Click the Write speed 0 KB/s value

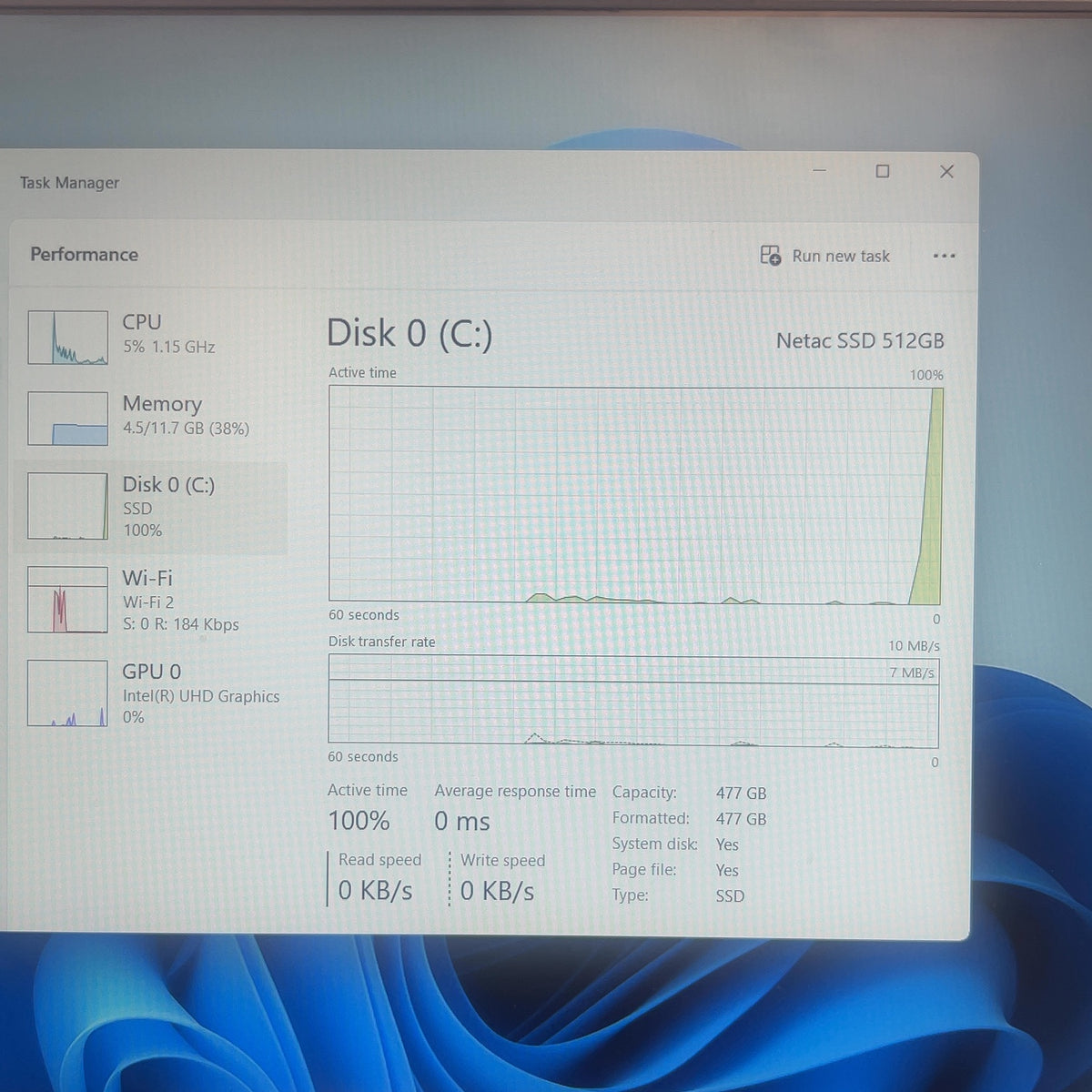point(497,891)
